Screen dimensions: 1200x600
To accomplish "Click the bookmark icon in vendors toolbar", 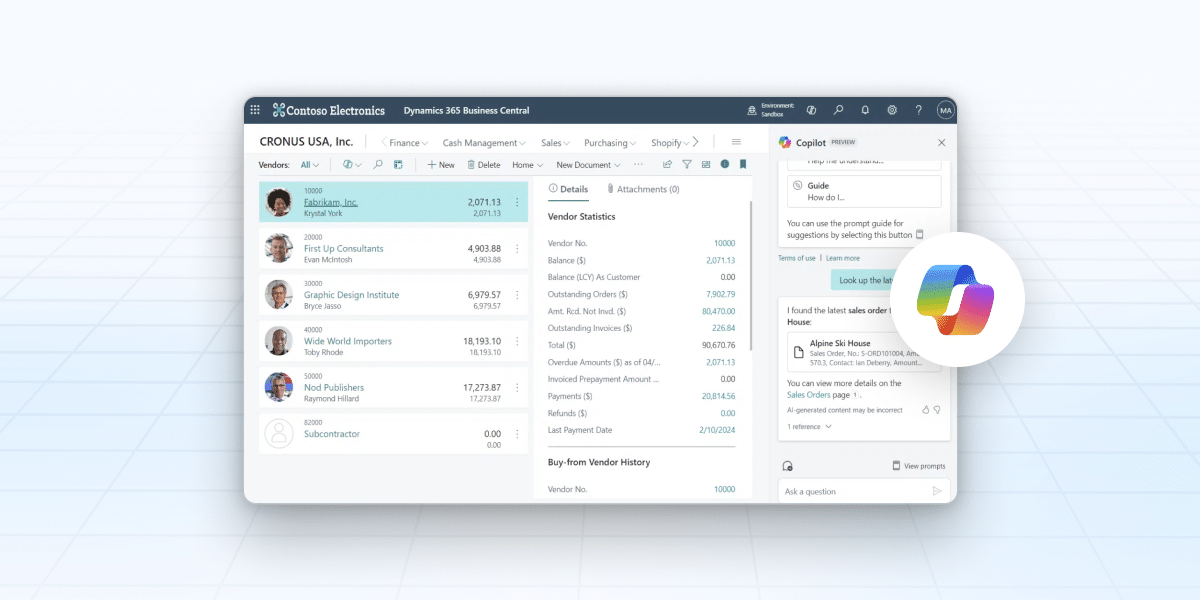I will [x=743, y=165].
